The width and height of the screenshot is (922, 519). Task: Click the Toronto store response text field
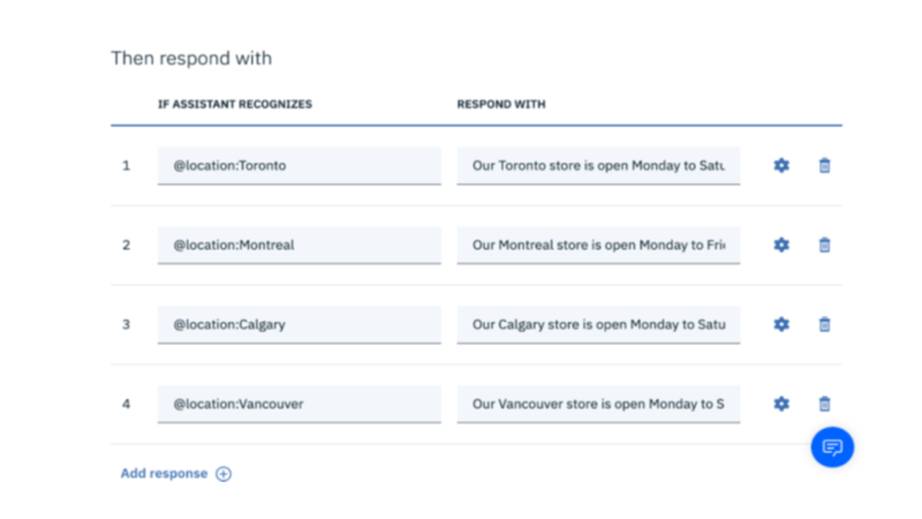tap(598, 166)
